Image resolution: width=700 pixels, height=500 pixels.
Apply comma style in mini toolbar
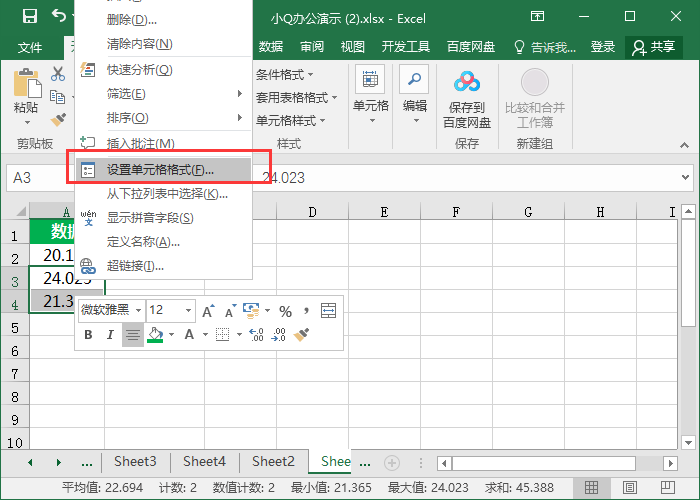click(x=306, y=311)
